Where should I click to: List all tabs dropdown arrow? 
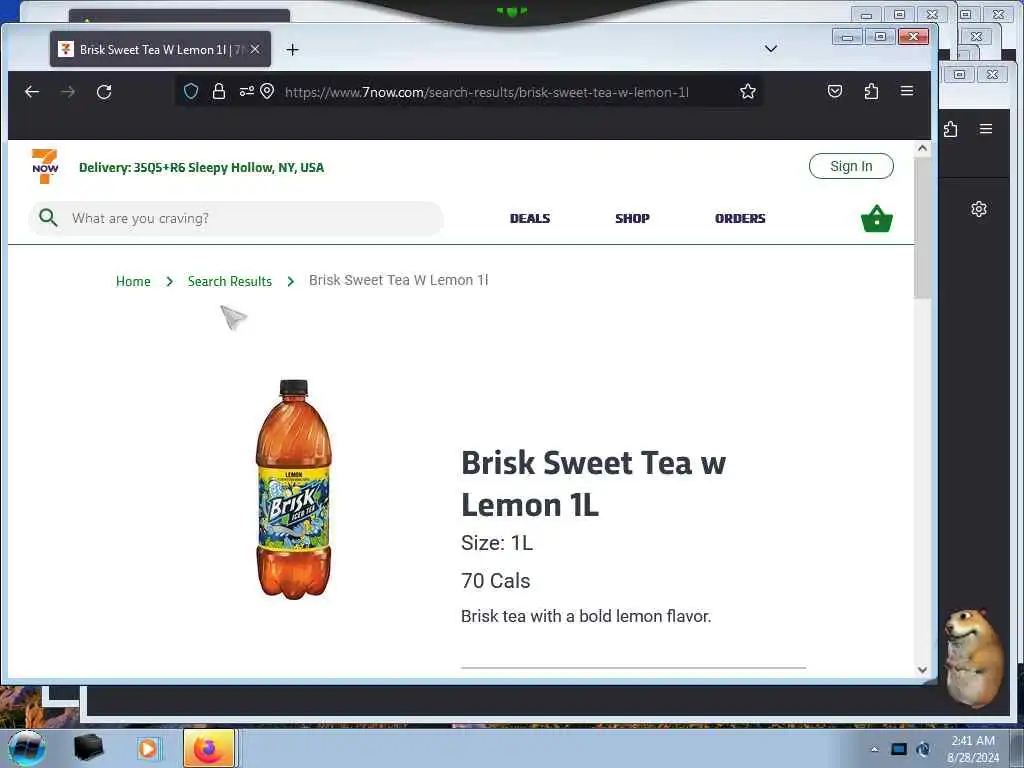[x=771, y=49]
